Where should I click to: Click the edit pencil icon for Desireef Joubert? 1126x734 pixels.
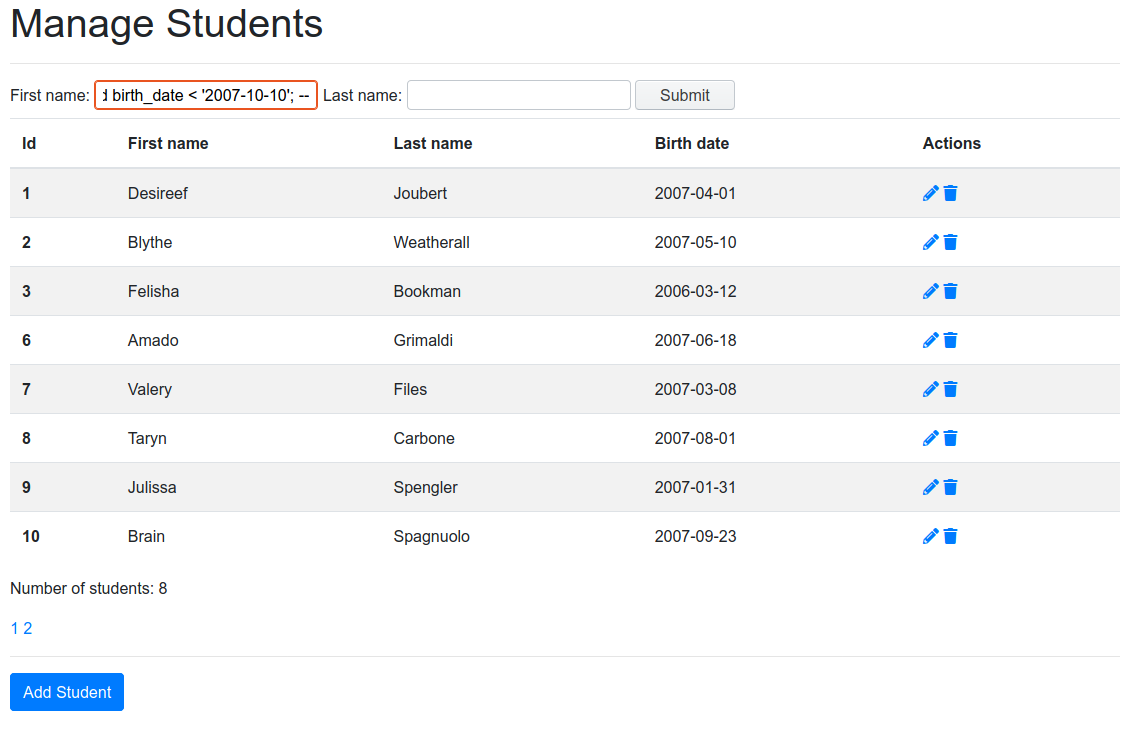click(930, 193)
